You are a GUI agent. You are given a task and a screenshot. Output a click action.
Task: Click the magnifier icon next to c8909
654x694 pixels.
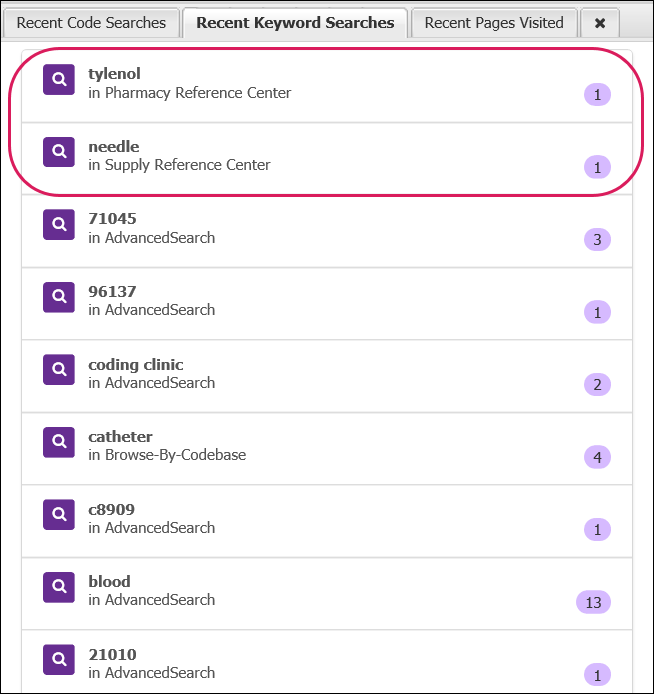click(59, 515)
